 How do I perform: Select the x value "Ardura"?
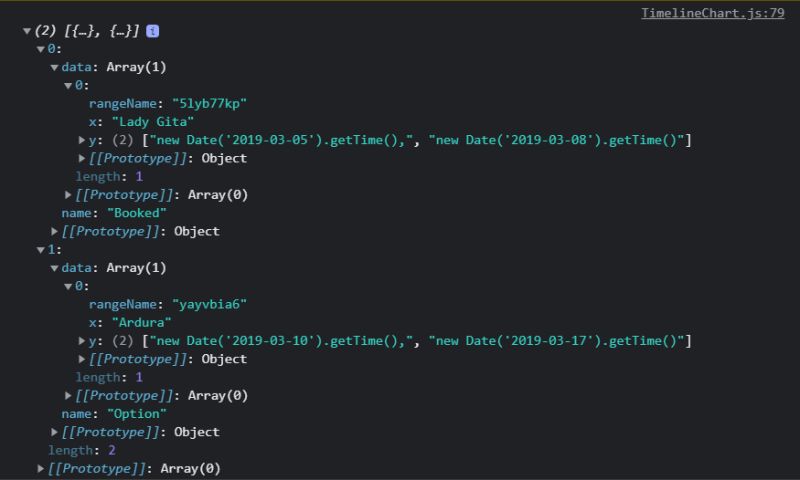coord(141,323)
